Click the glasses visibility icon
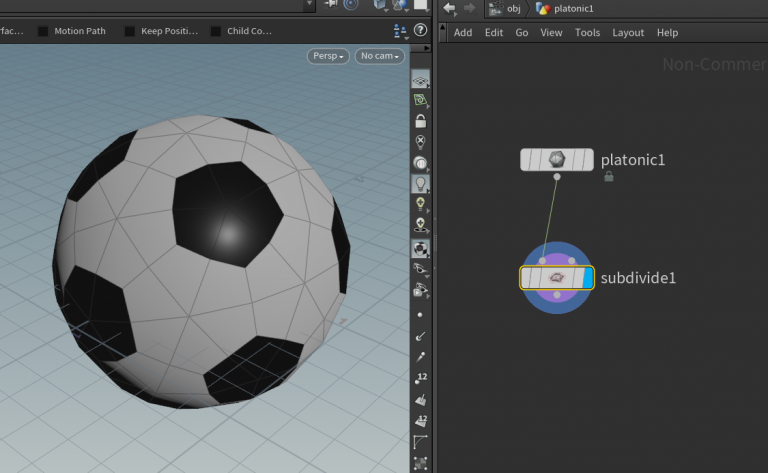The height and width of the screenshot is (473, 768). (420, 269)
